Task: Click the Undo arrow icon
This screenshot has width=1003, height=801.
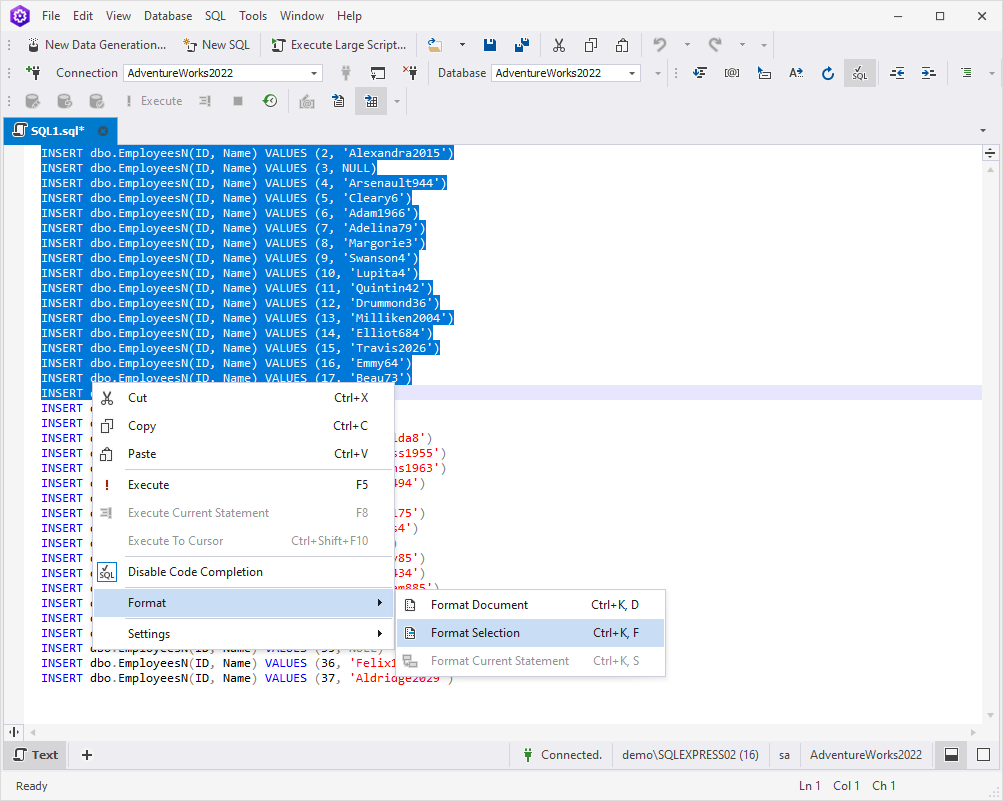Action: [659, 45]
